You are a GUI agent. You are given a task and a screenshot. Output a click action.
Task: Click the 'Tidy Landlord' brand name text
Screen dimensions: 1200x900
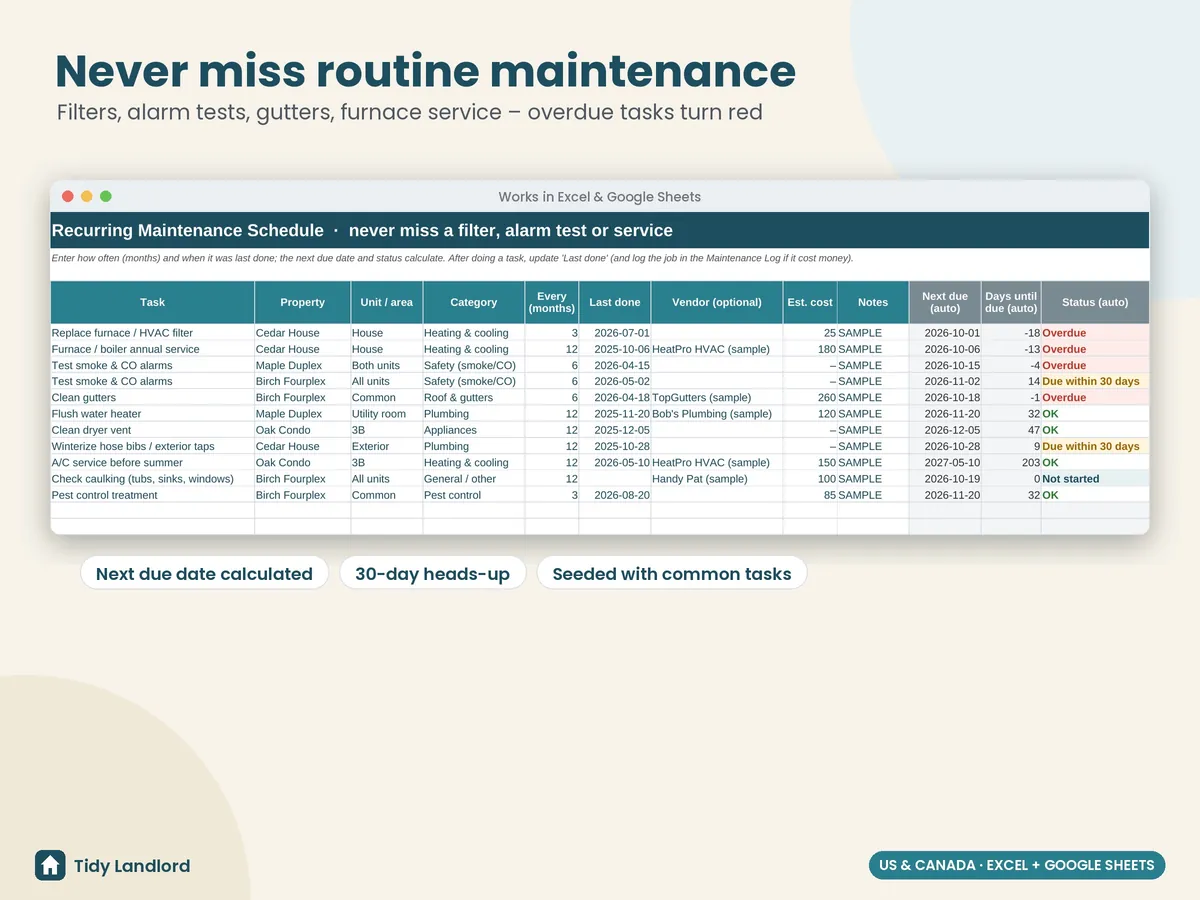[132, 866]
